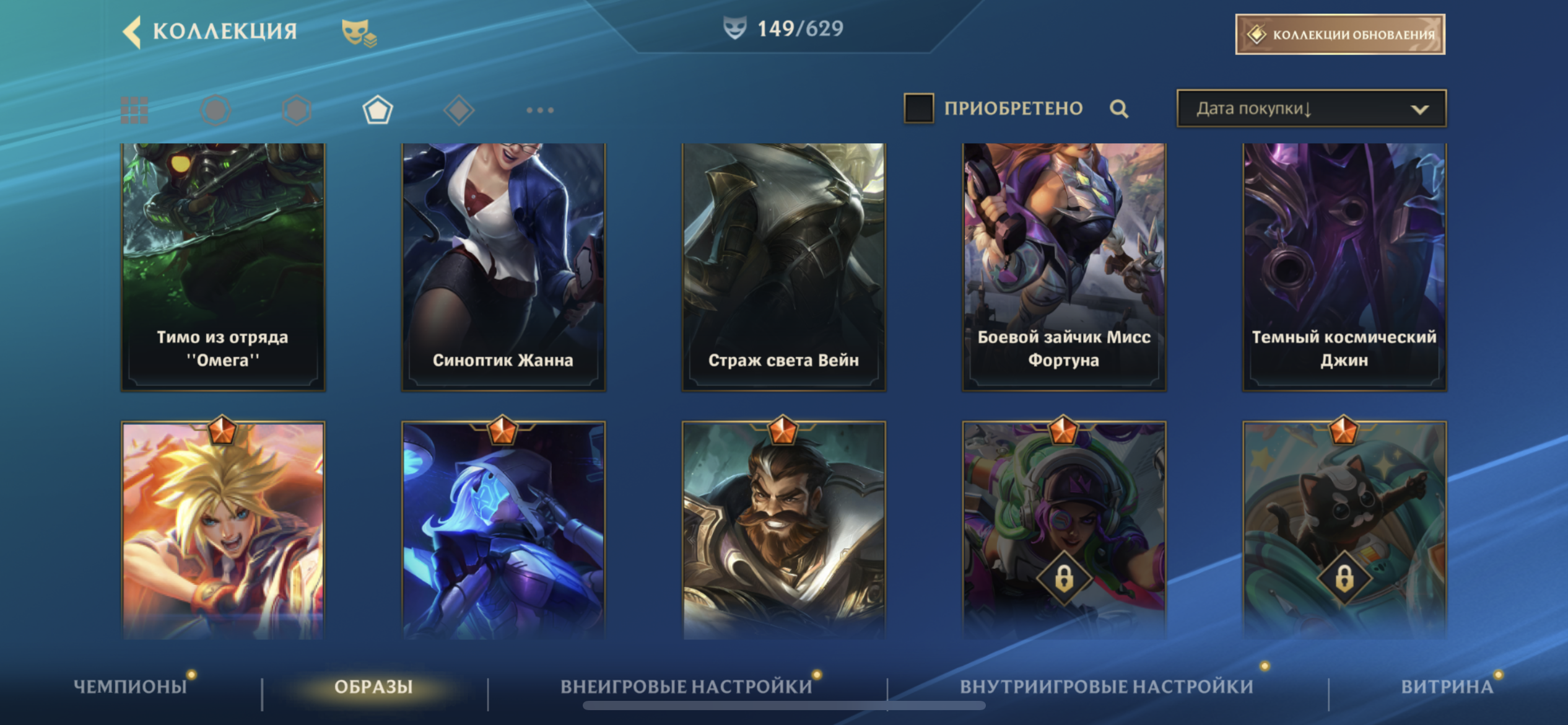The height and width of the screenshot is (725, 1568).
Task: Open the Синоптик Жанна skin card
Action: tap(503, 267)
